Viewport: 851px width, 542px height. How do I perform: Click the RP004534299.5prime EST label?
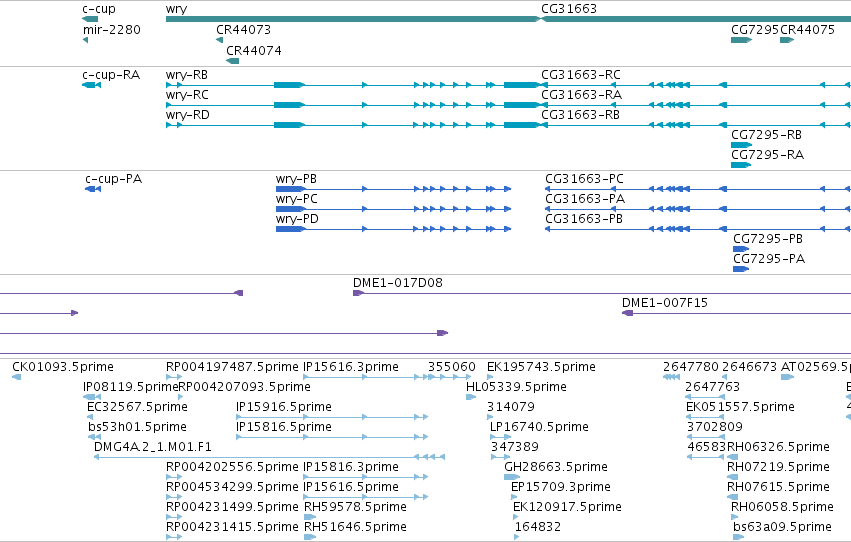click(x=232, y=487)
